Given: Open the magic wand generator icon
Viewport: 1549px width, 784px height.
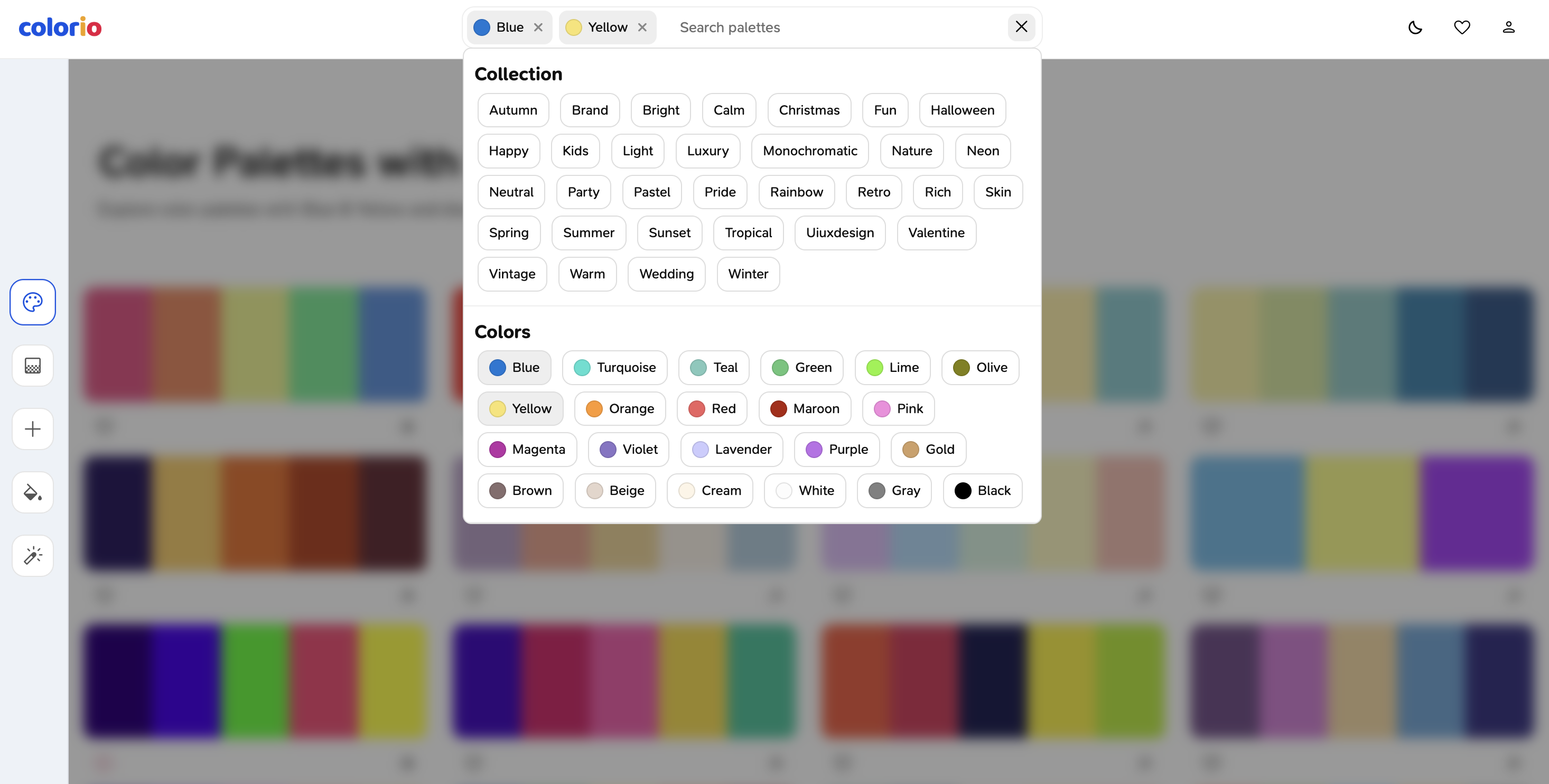Looking at the screenshot, I should point(32,556).
